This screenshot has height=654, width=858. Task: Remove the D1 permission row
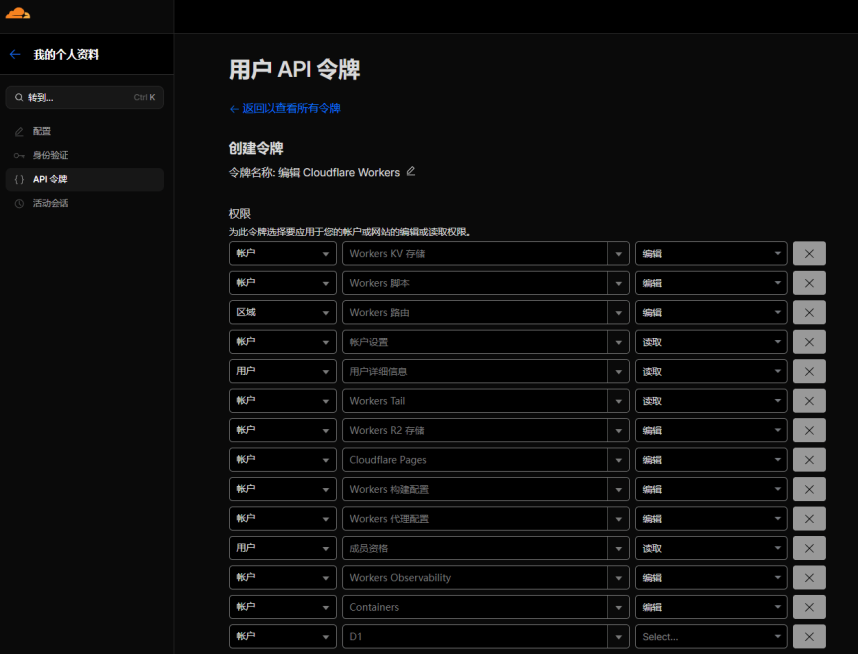click(809, 636)
